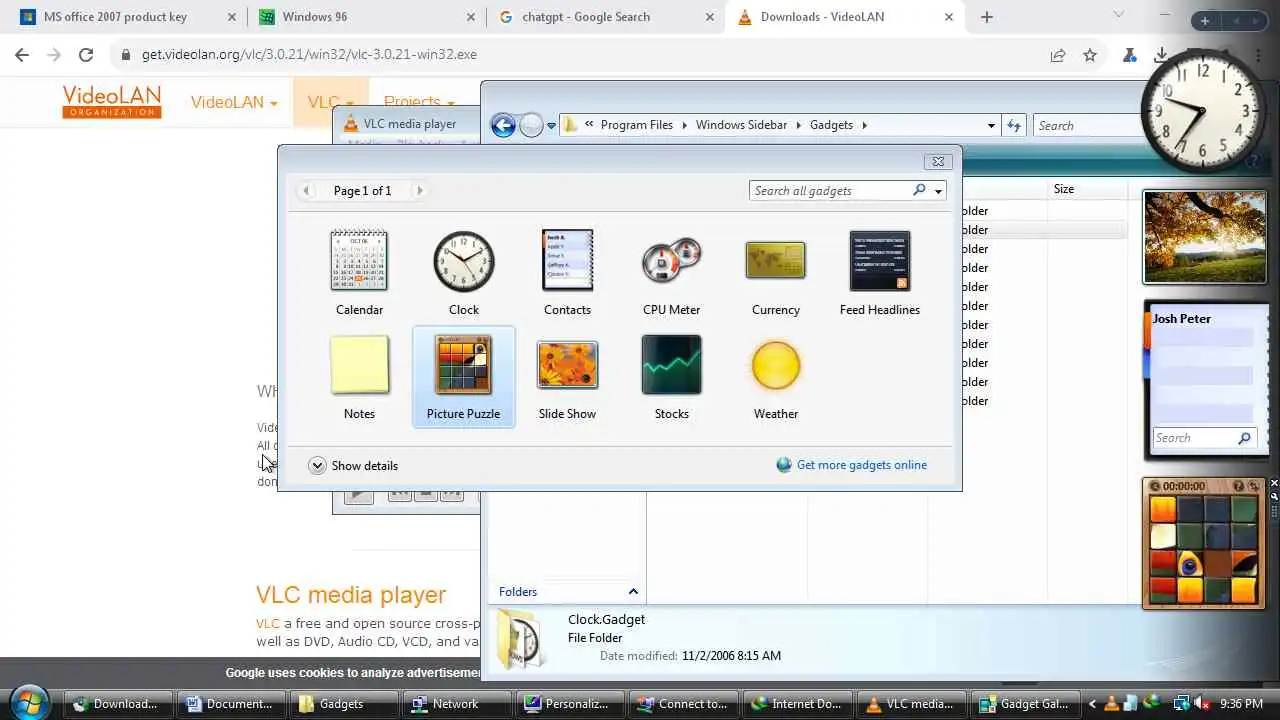Open the Windows Start orb

pyautogui.click(x=30, y=702)
